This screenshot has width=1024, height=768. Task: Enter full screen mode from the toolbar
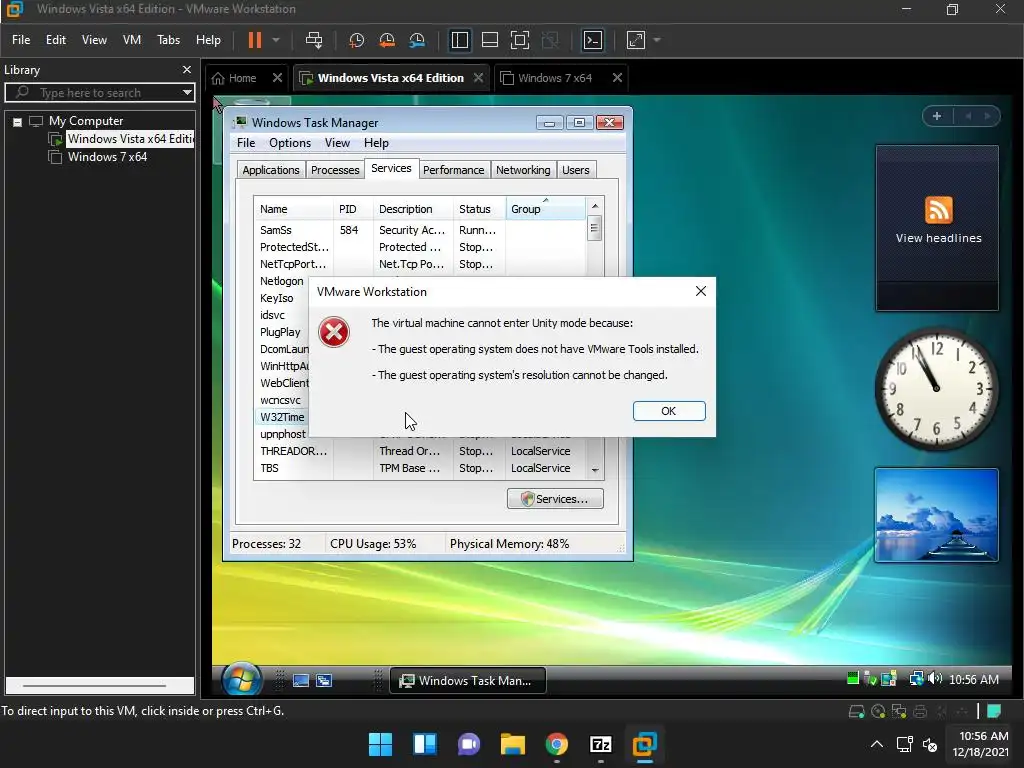click(519, 40)
